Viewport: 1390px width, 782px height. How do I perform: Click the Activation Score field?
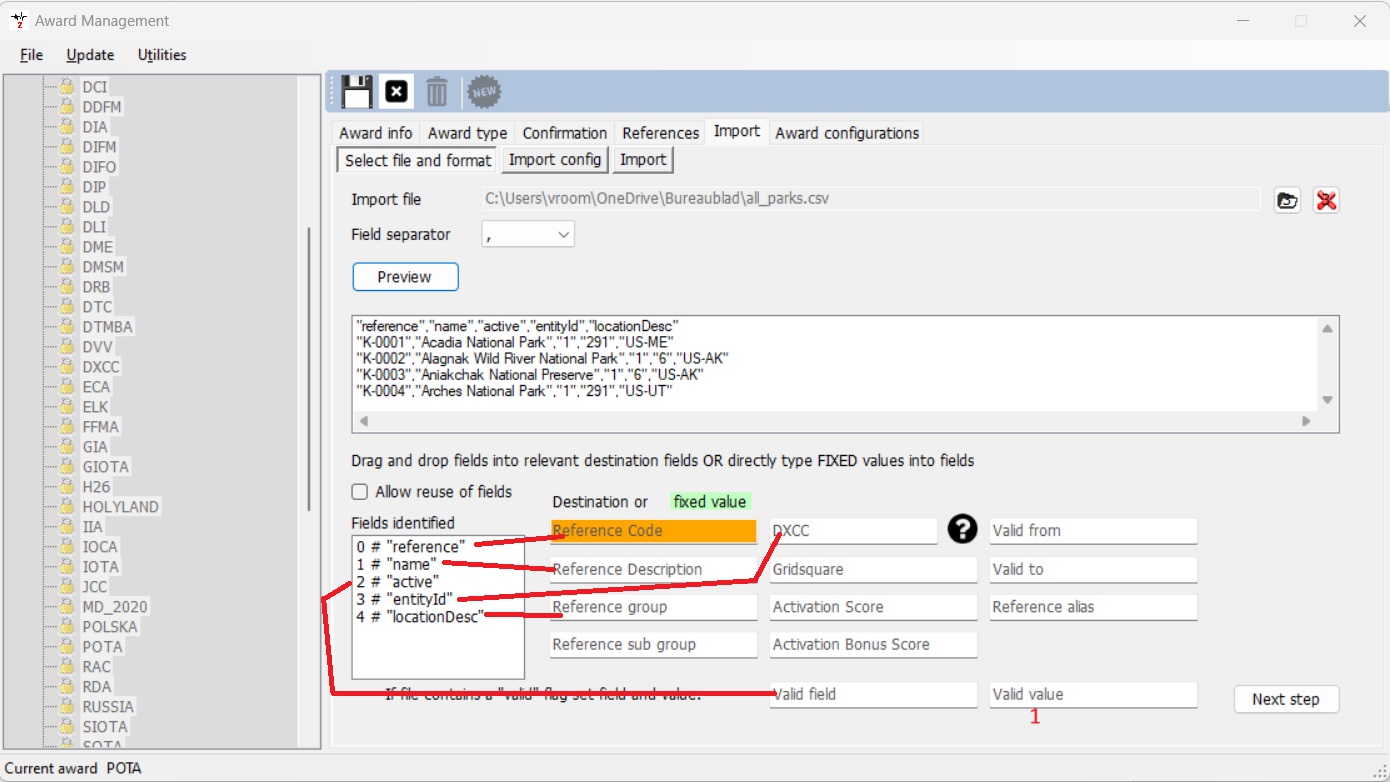coord(874,607)
